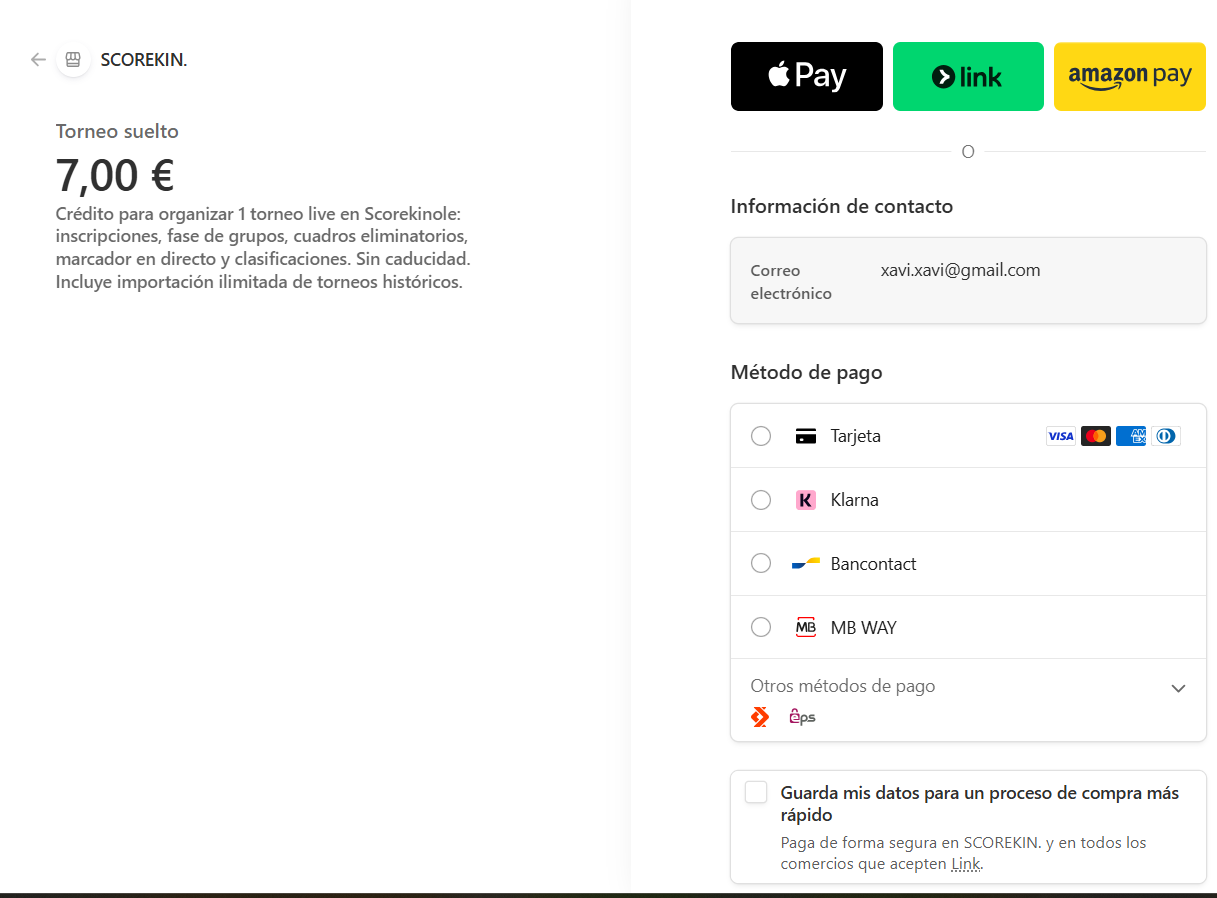This screenshot has width=1217, height=898.
Task: Click the Otros métodos de pago label
Action: tap(843, 686)
